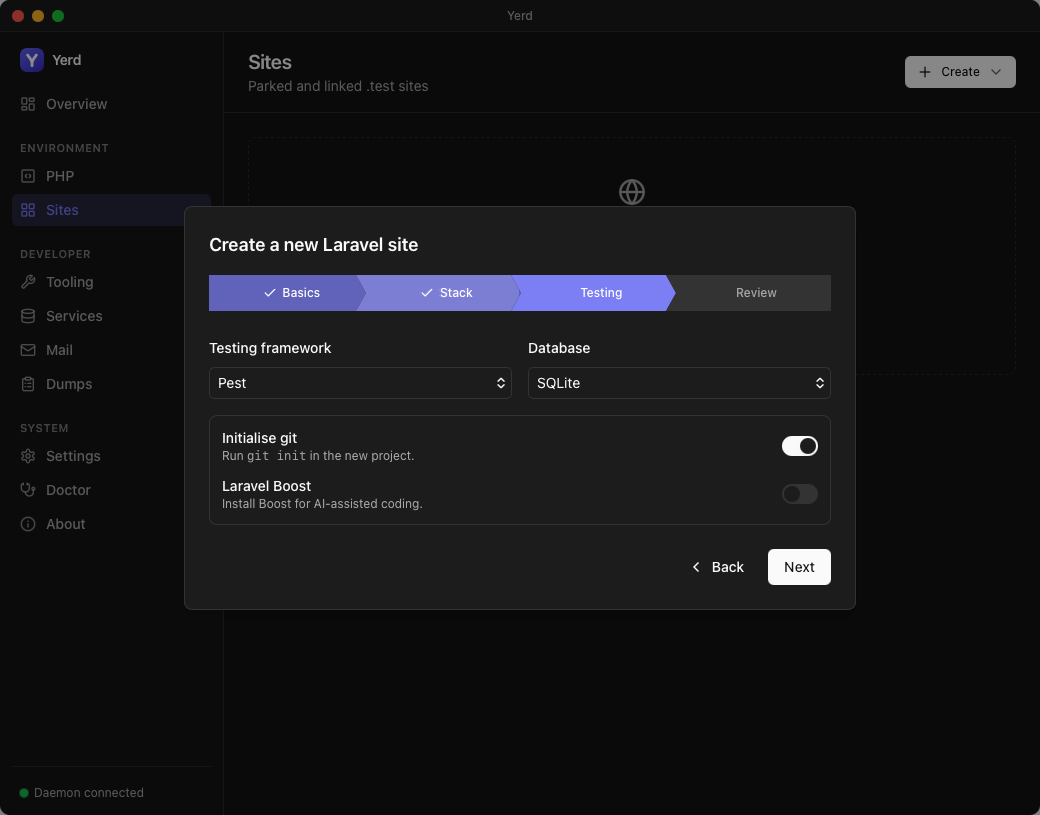The height and width of the screenshot is (815, 1040).
Task: Click the About info icon
Action: click(28, 524)
